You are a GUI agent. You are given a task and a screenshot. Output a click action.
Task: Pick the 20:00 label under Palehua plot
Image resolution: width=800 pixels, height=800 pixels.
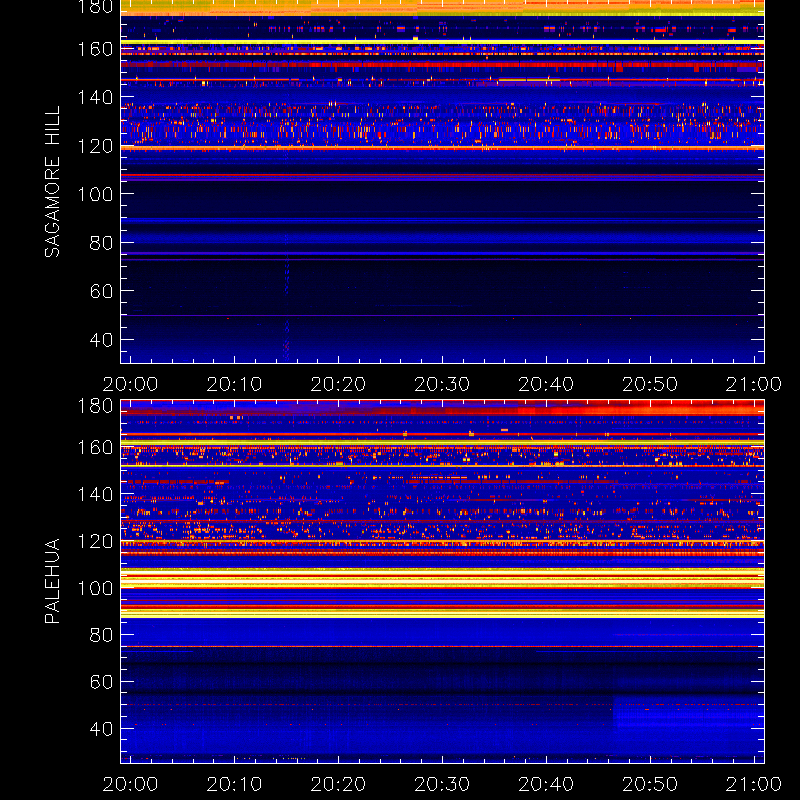click(130, 784)
